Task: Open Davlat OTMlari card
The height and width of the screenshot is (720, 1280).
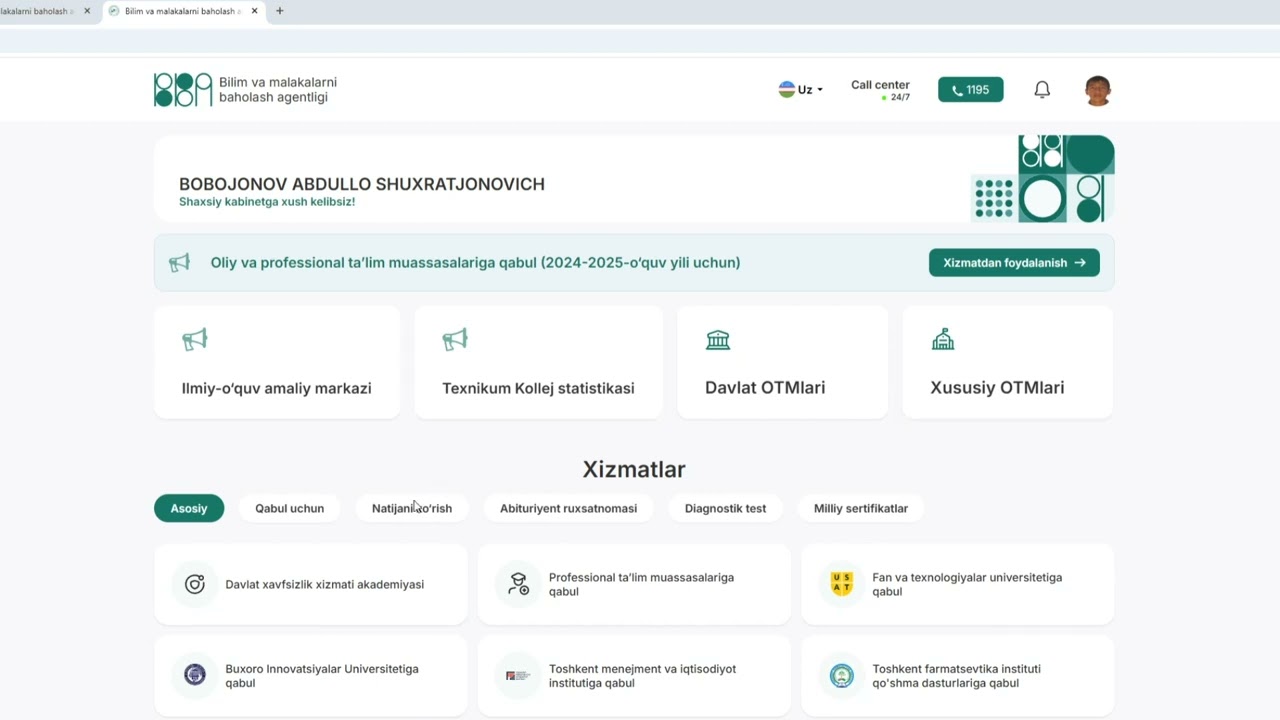Action: pyautogui.click(x=782, y=362)
